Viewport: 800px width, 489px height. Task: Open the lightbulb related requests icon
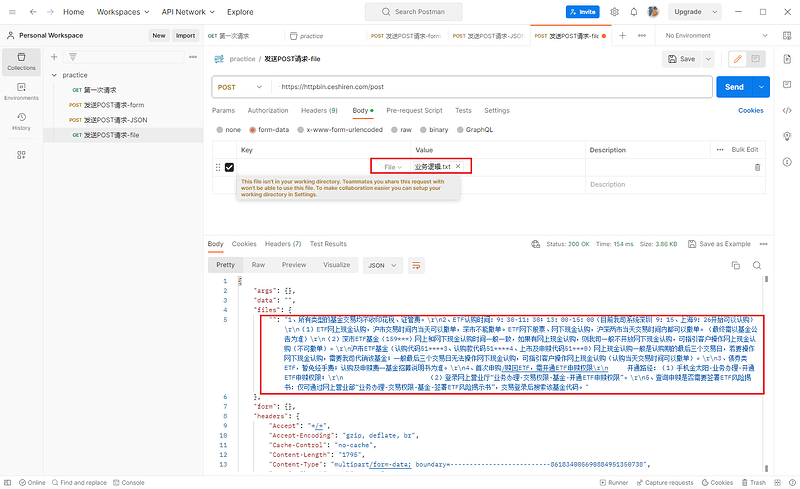[x=787, y=136]
